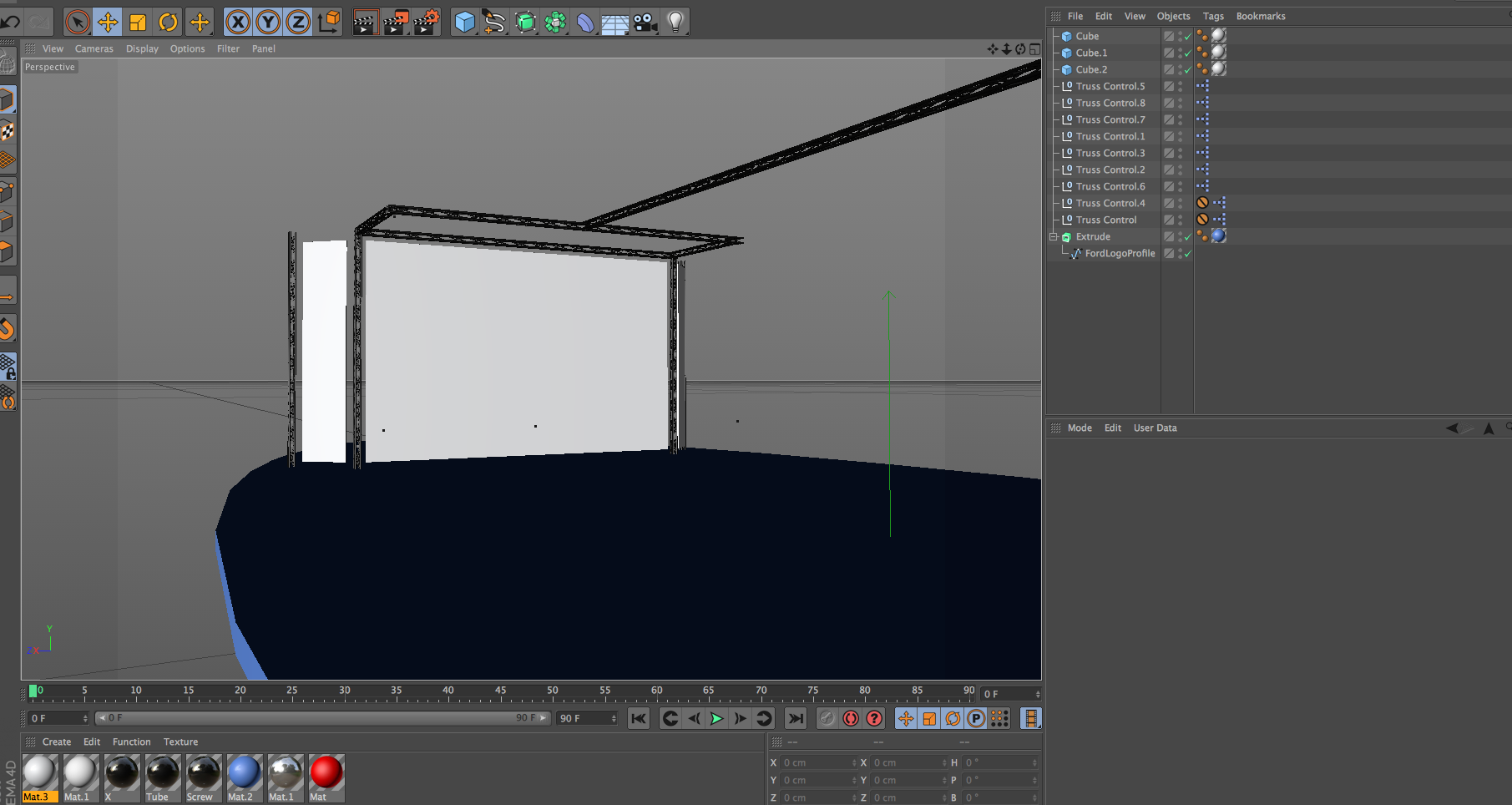Select the Scale tool
This screenshot has height=805, width=1512.
138,22
